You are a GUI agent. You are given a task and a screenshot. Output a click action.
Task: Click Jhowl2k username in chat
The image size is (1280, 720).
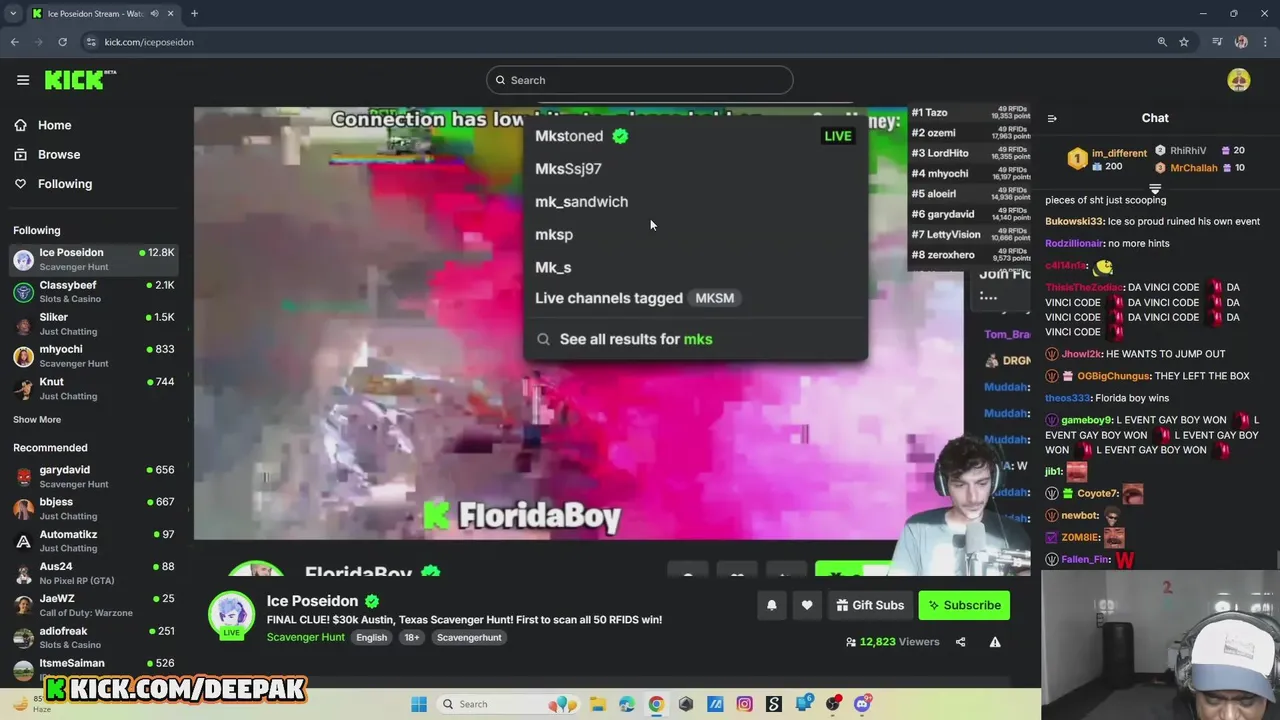1081,354
